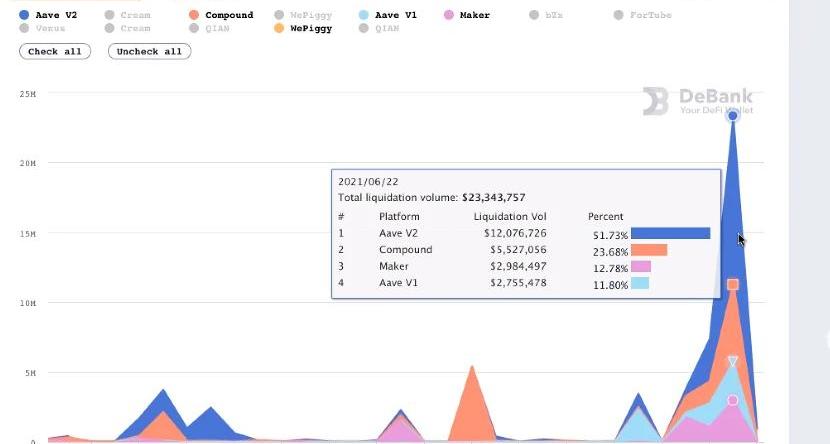Hide the Compound series via legend
The width and height of the screenshot is (830, 444).
(x=221, y=15)
